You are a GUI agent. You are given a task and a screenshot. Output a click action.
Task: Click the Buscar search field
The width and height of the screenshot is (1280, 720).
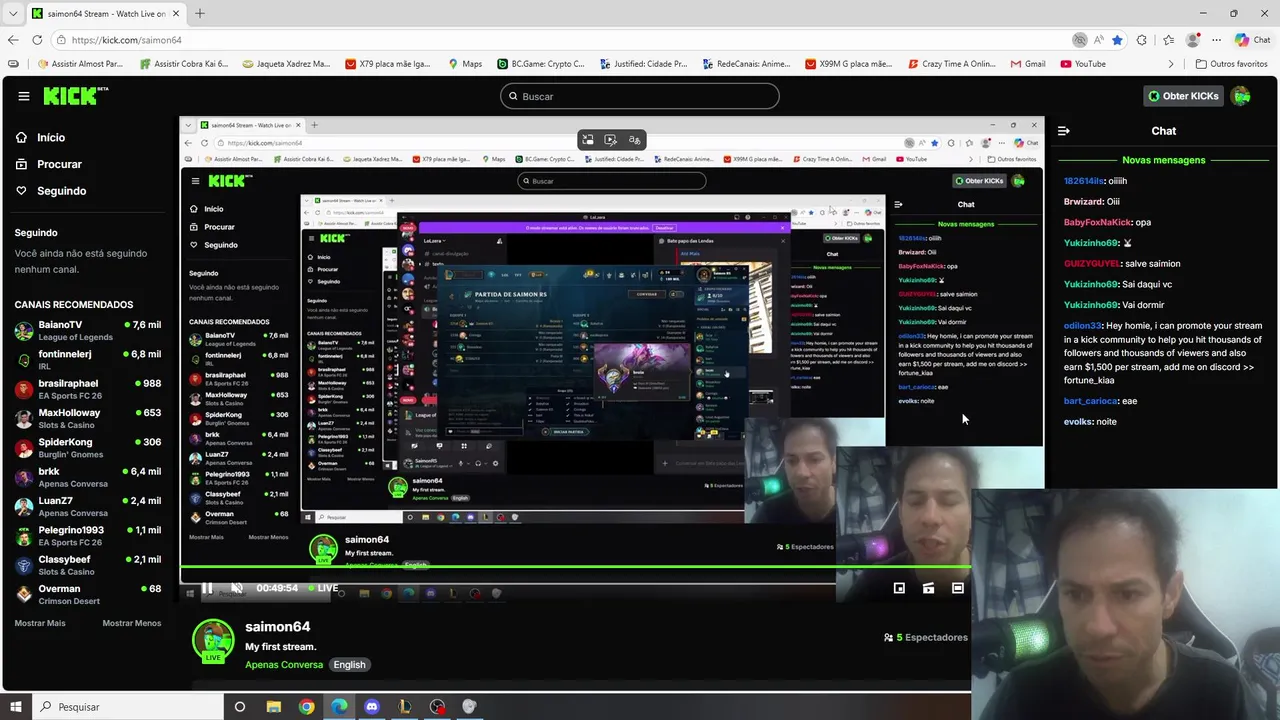(x=640, y=96)
